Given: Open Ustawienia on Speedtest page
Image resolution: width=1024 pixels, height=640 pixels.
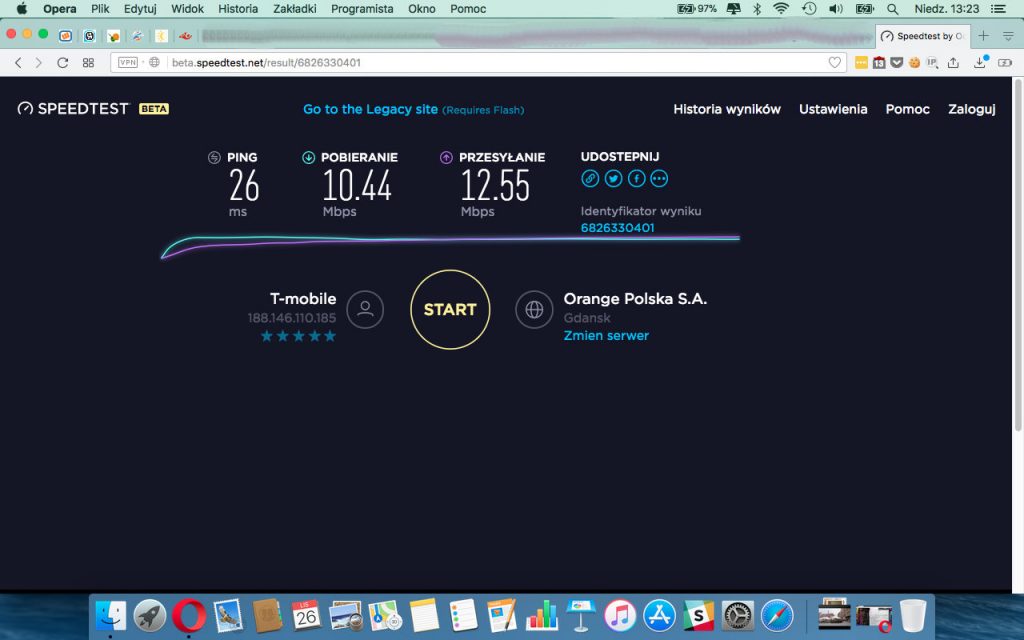Looking at the screenshot, I should click(833, 109).
